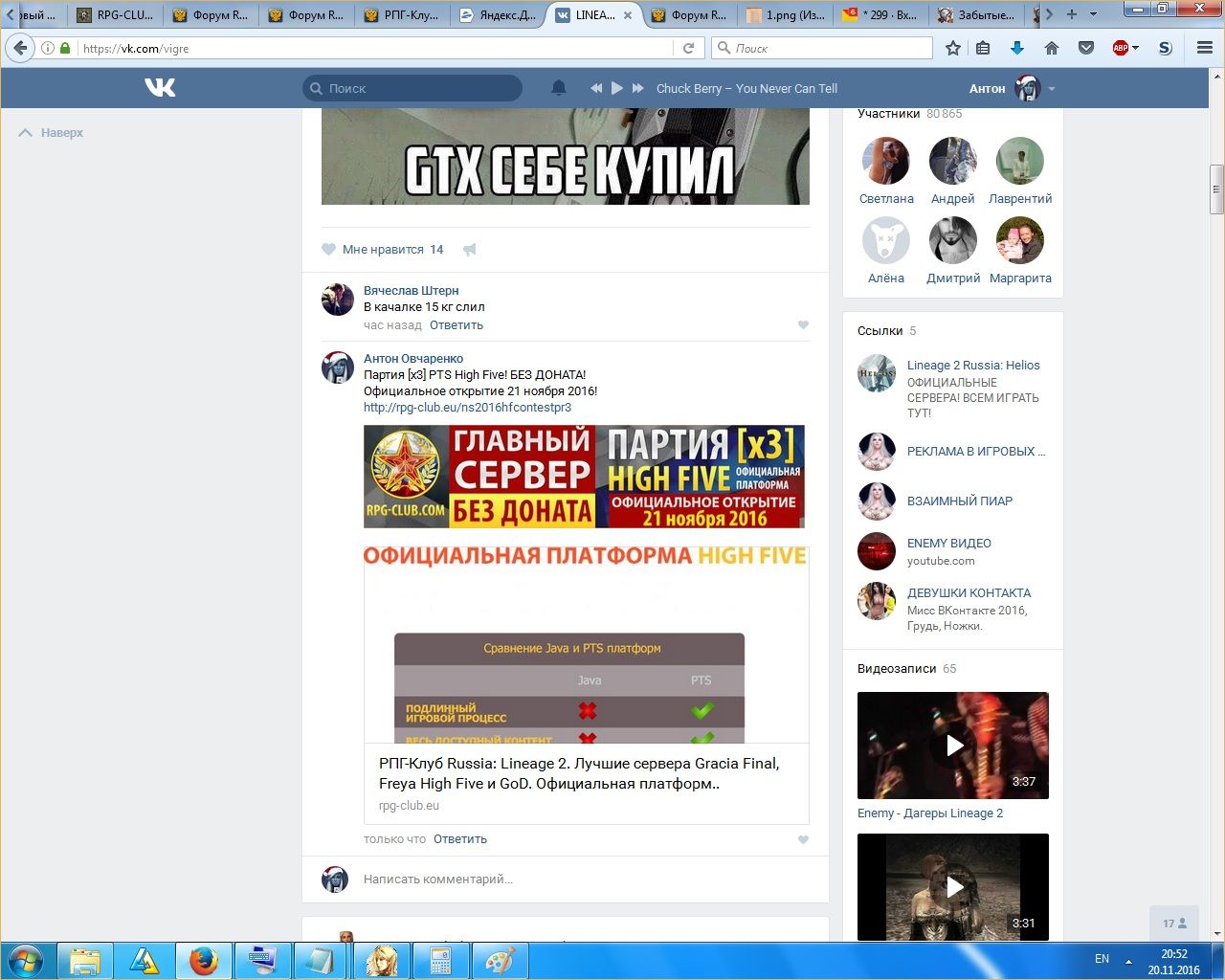Click the S extension toolbar icon
The width and height of the screenshot is (1225, 980).
coord(1165,48)
